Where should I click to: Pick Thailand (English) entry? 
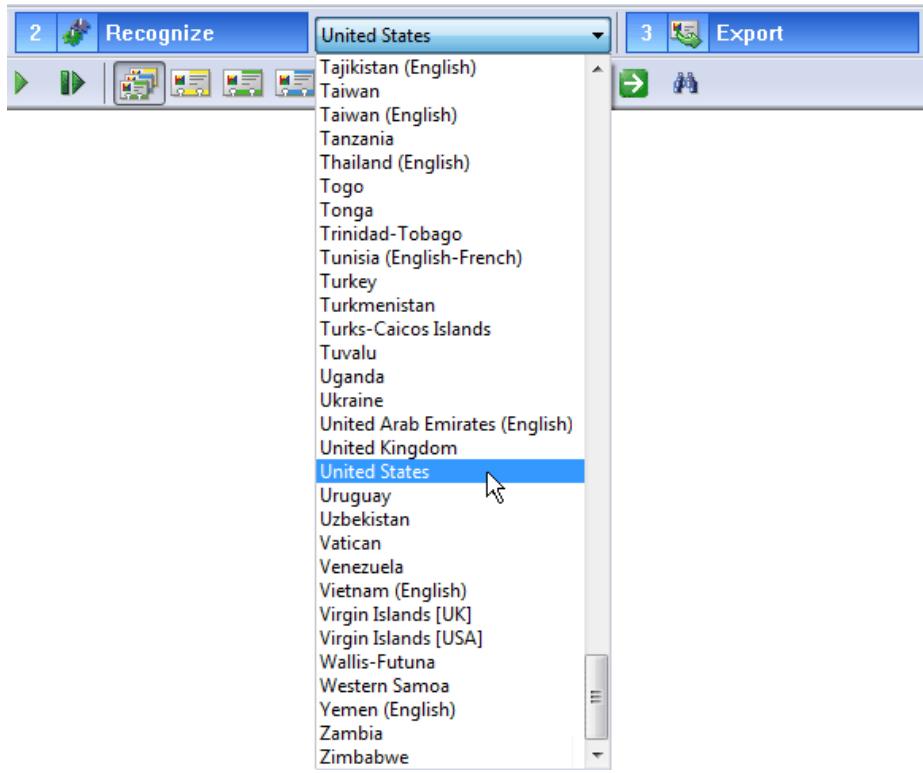450,162
